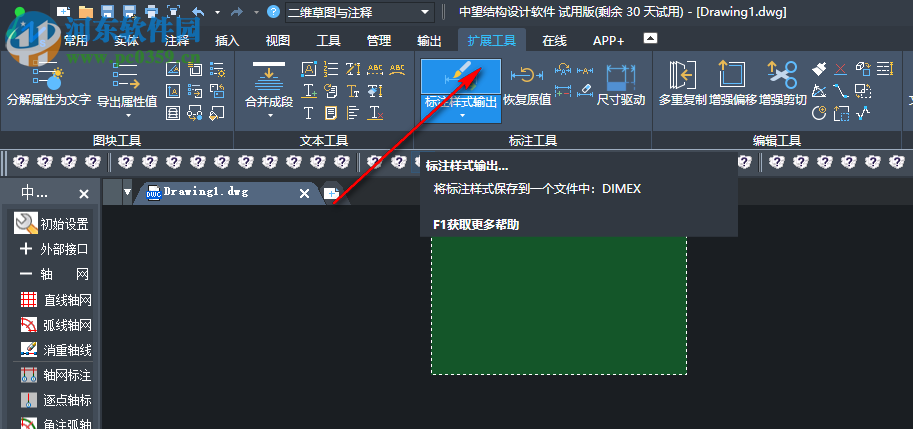
Task: Click the blue Help question mark icon
Action: [x=273, y=11]
